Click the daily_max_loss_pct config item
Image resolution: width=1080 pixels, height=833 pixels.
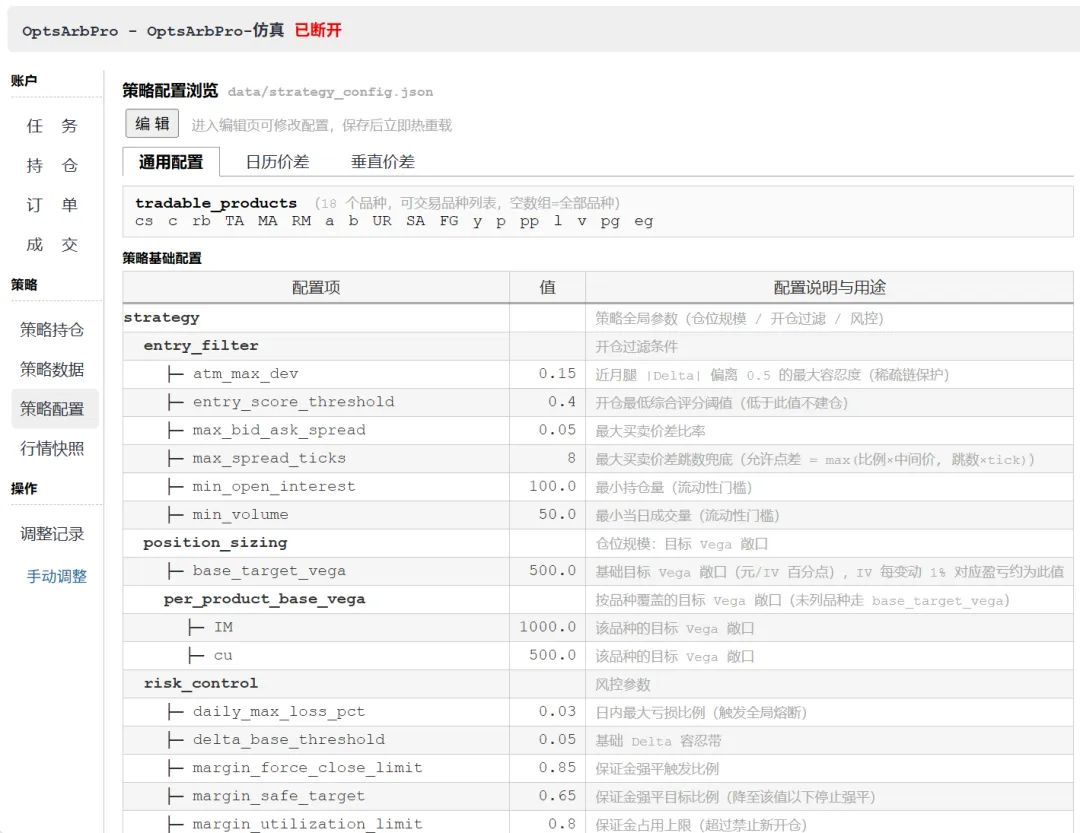coord(279,712)
